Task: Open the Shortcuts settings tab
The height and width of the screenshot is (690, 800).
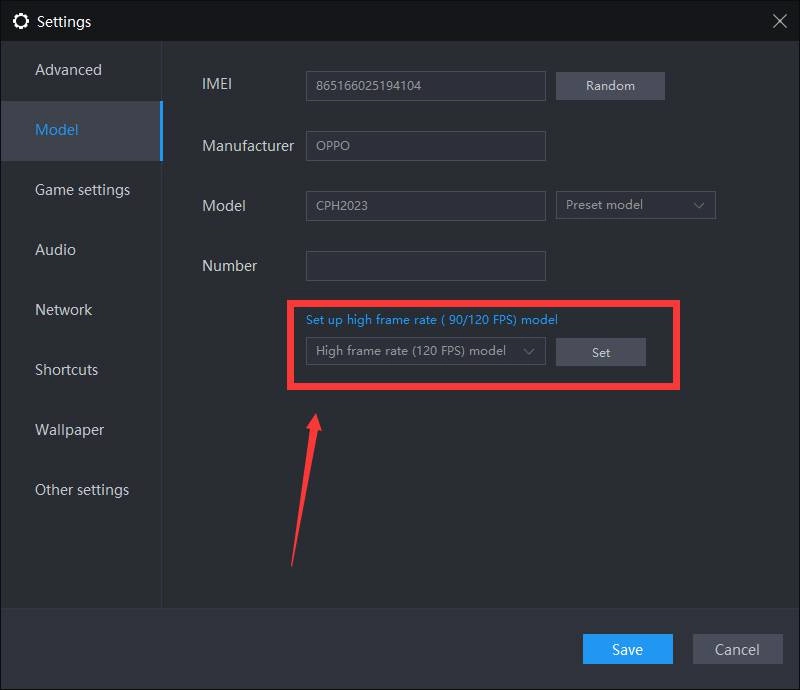Action: tap(66, 370)
